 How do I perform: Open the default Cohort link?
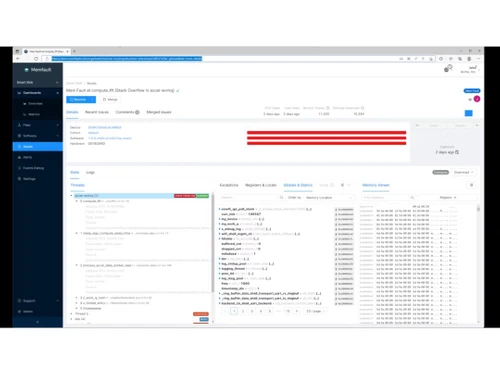click(93, 133)
